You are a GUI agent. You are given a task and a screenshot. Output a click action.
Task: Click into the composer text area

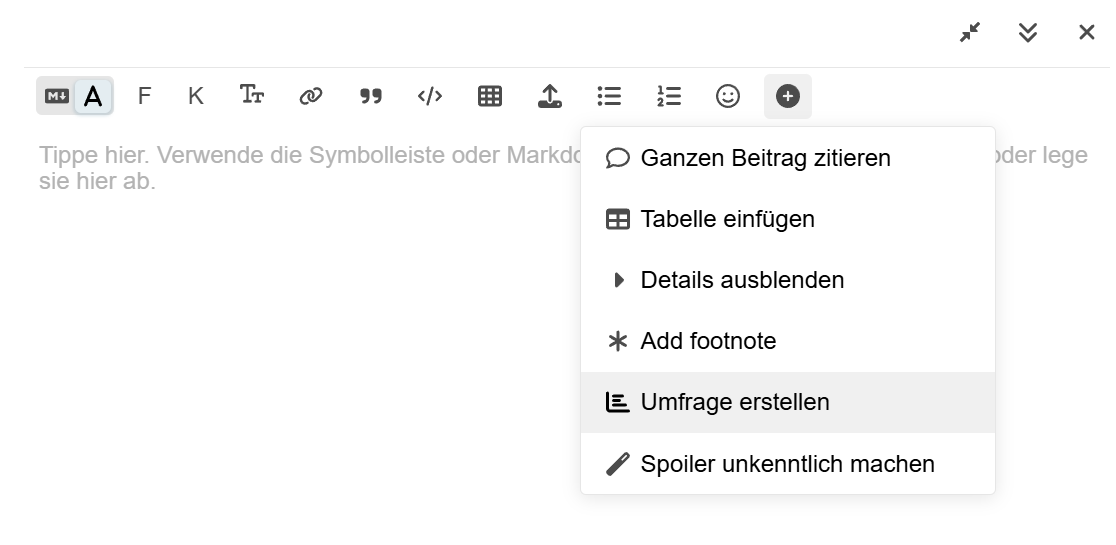(x=300, y=350)
